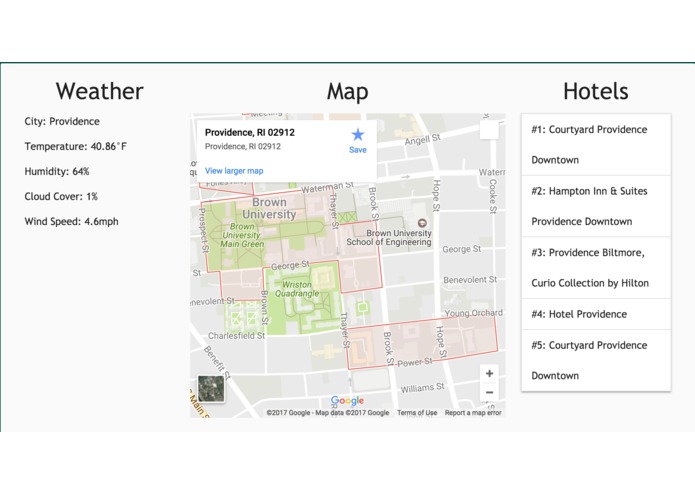Click the Humidity: 64% reading

tap(57, 171)
